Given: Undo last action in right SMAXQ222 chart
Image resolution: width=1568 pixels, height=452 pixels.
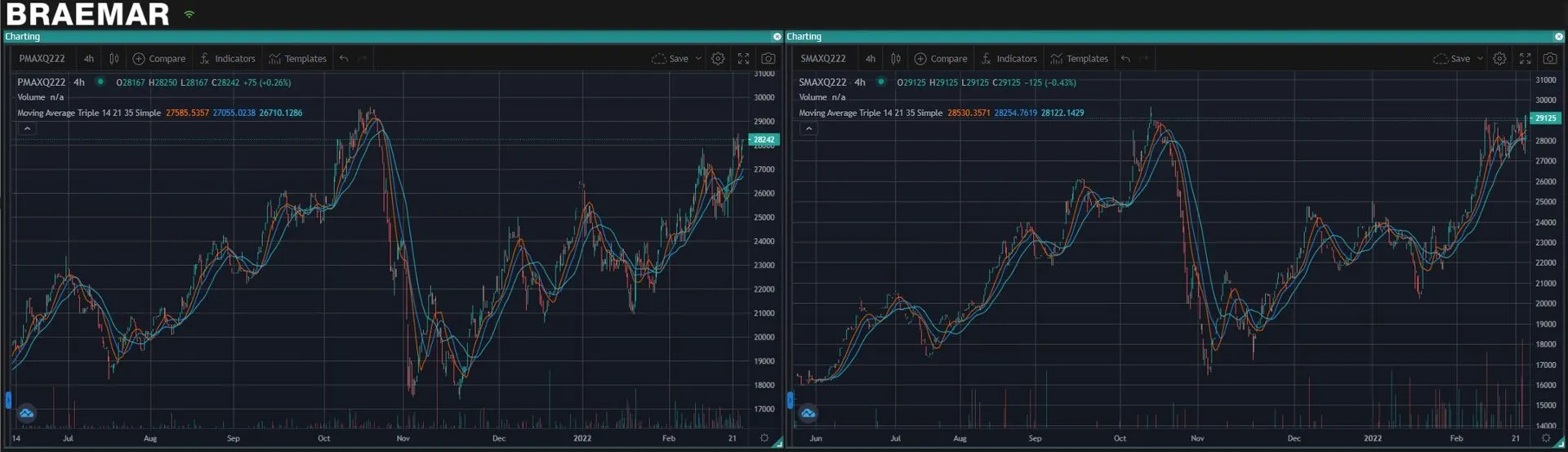Looking at the screenshot, I should pos(1125,59).
